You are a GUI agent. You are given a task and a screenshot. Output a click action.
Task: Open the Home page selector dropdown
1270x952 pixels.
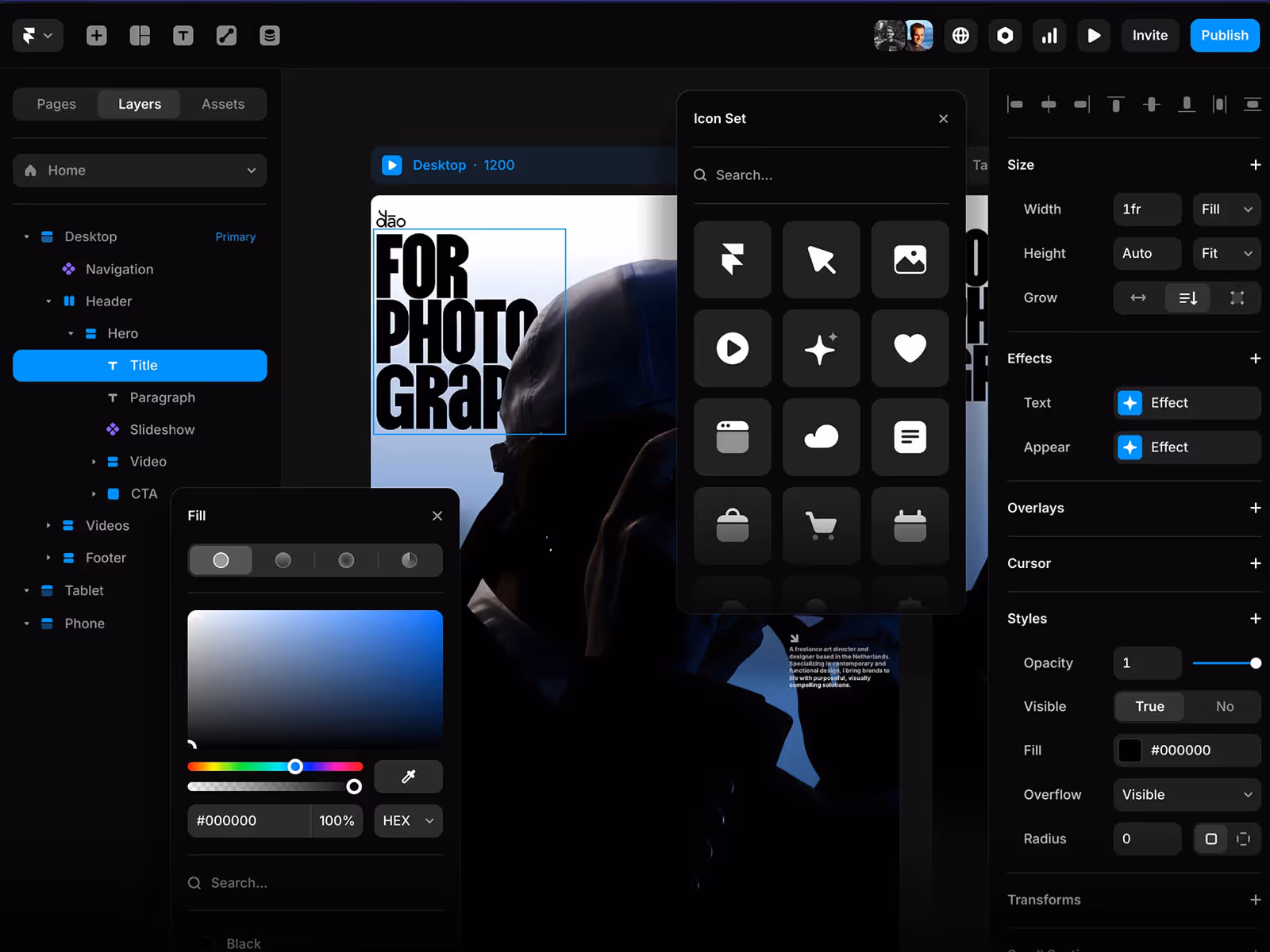139,170
